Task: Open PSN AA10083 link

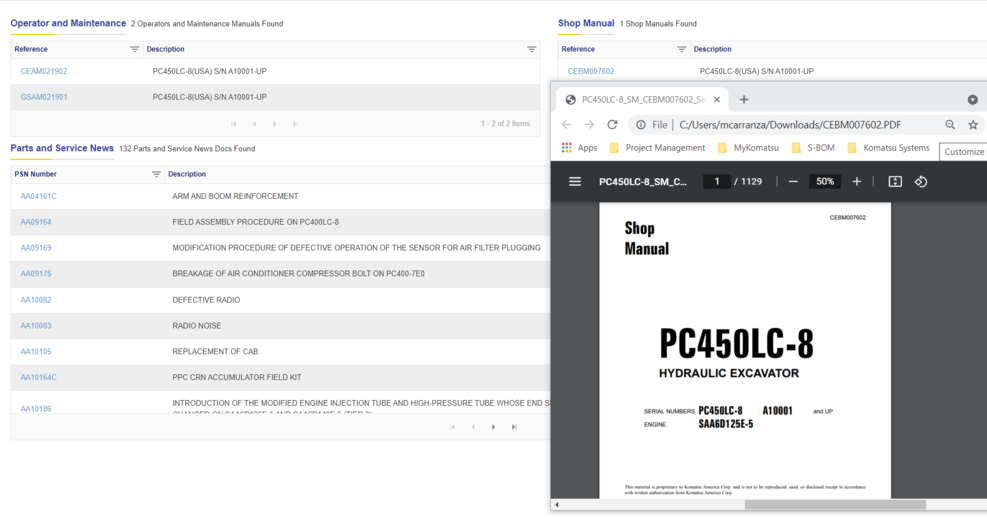Action: 36,326
